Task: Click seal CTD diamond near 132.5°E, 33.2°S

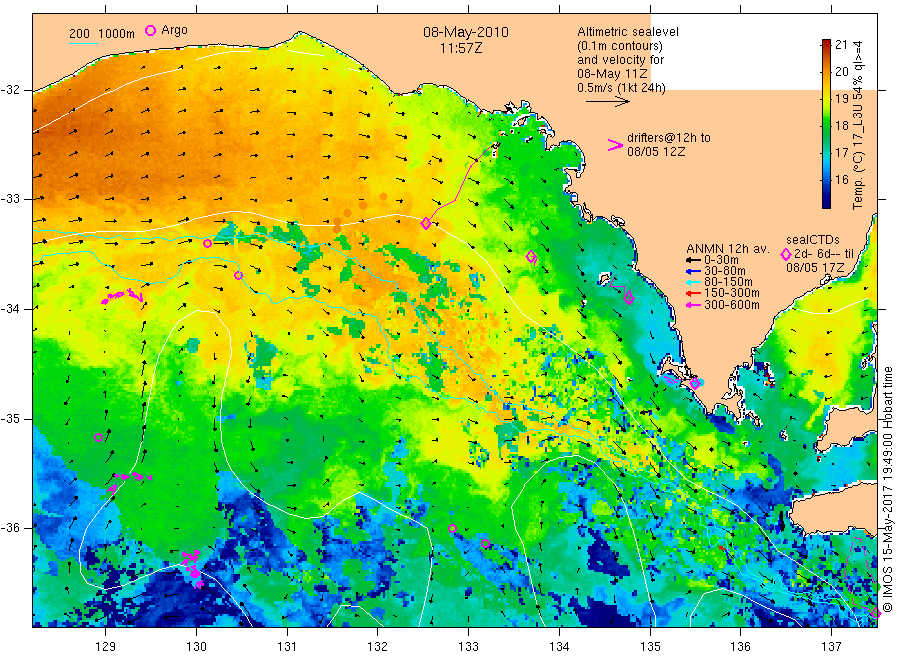Action: [x=426, y=223]
